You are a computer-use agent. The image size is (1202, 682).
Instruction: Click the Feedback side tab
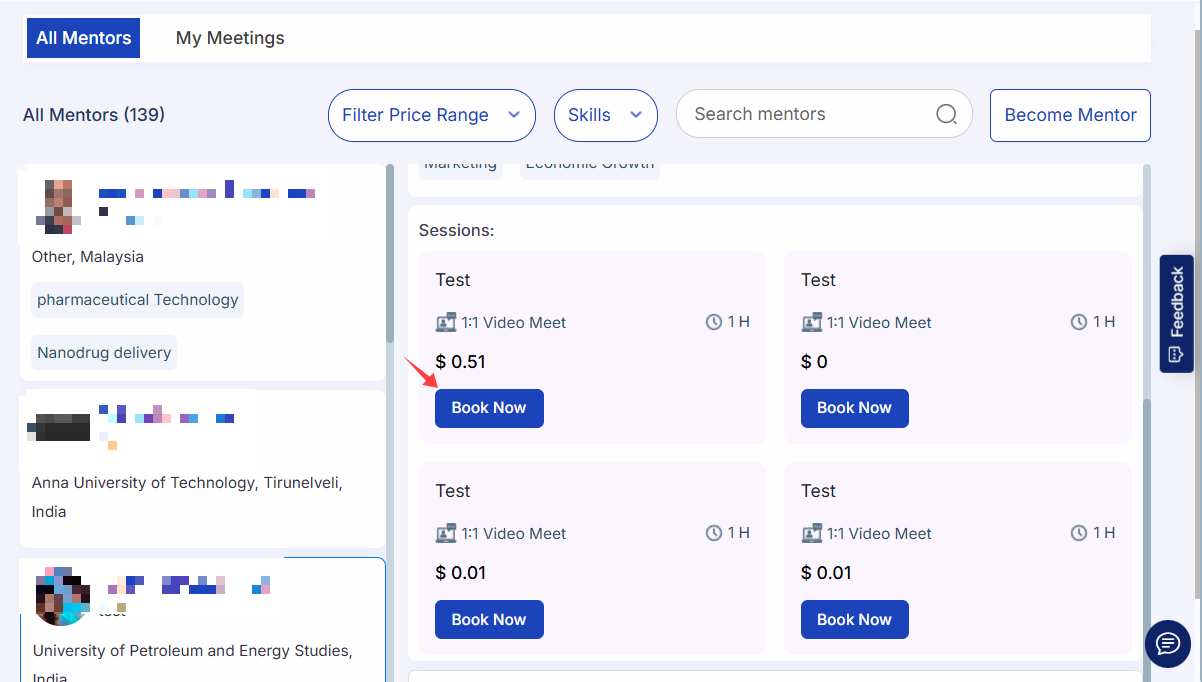[1176, 313]
